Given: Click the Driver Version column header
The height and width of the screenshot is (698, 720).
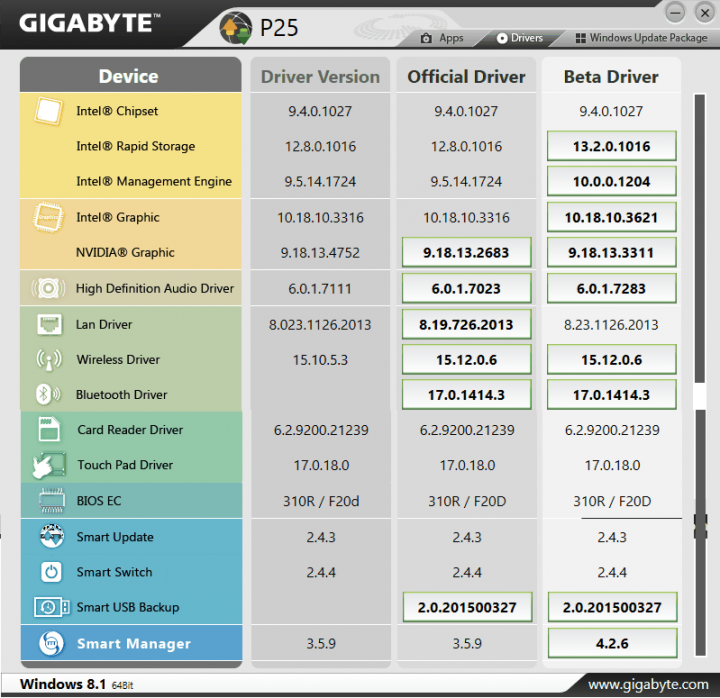Looking at the screenshot, I should (320, 76).
